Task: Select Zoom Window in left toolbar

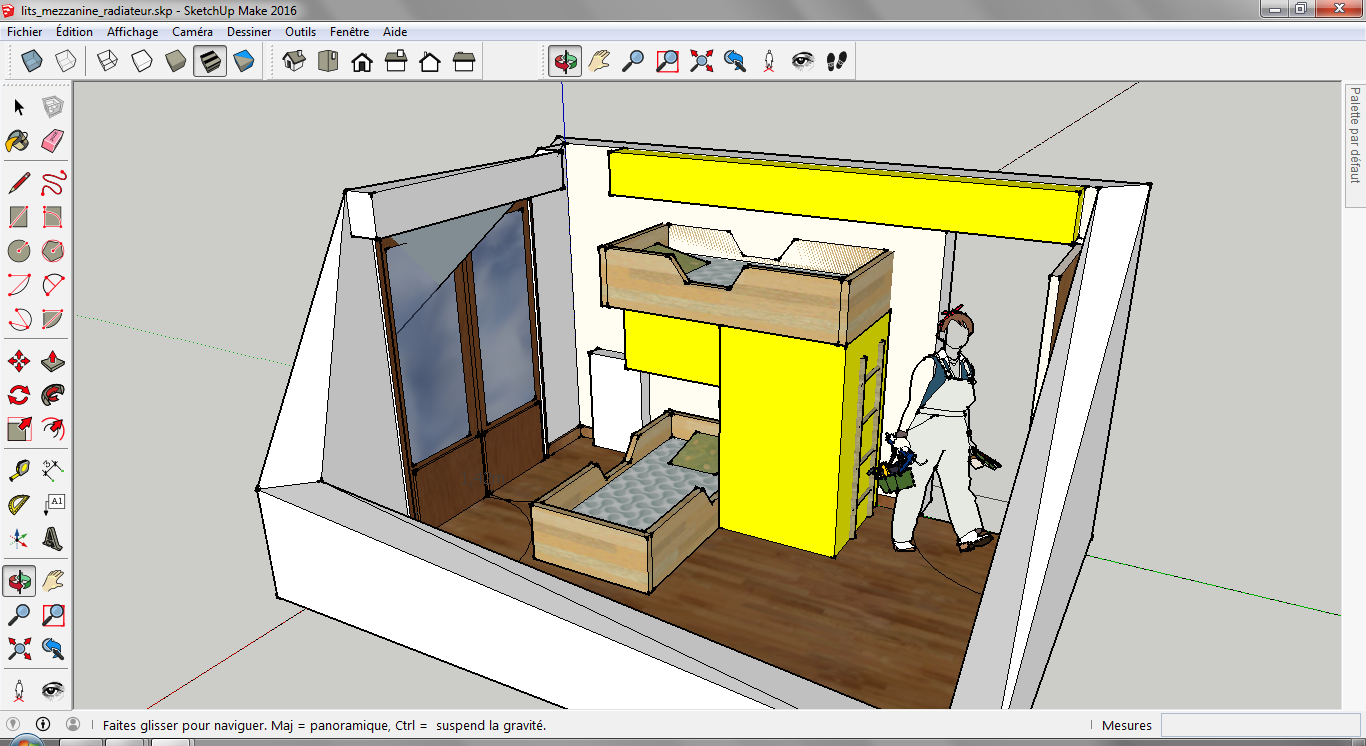Action: 53,615
